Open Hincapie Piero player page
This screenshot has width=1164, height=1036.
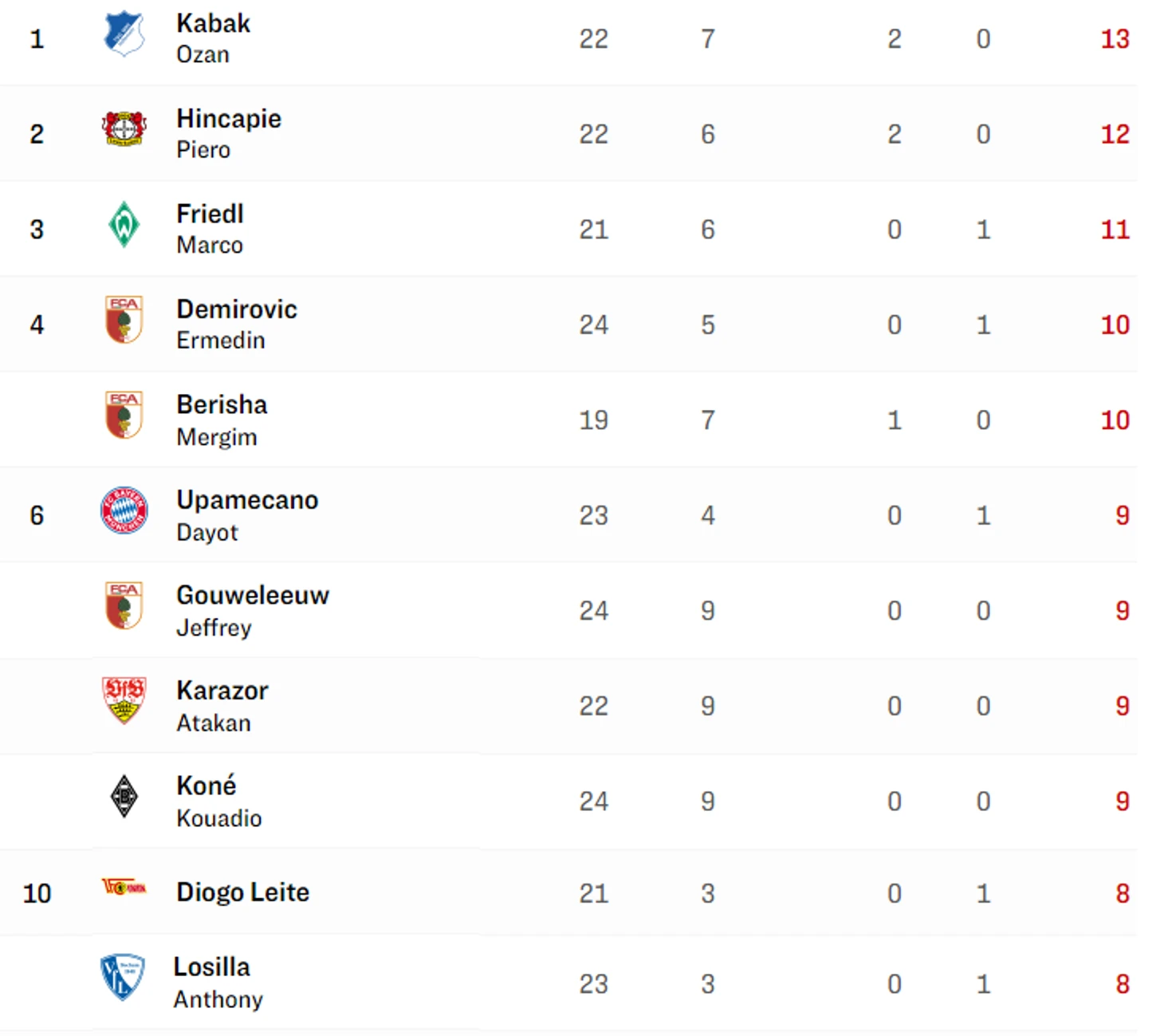(229, 133)
